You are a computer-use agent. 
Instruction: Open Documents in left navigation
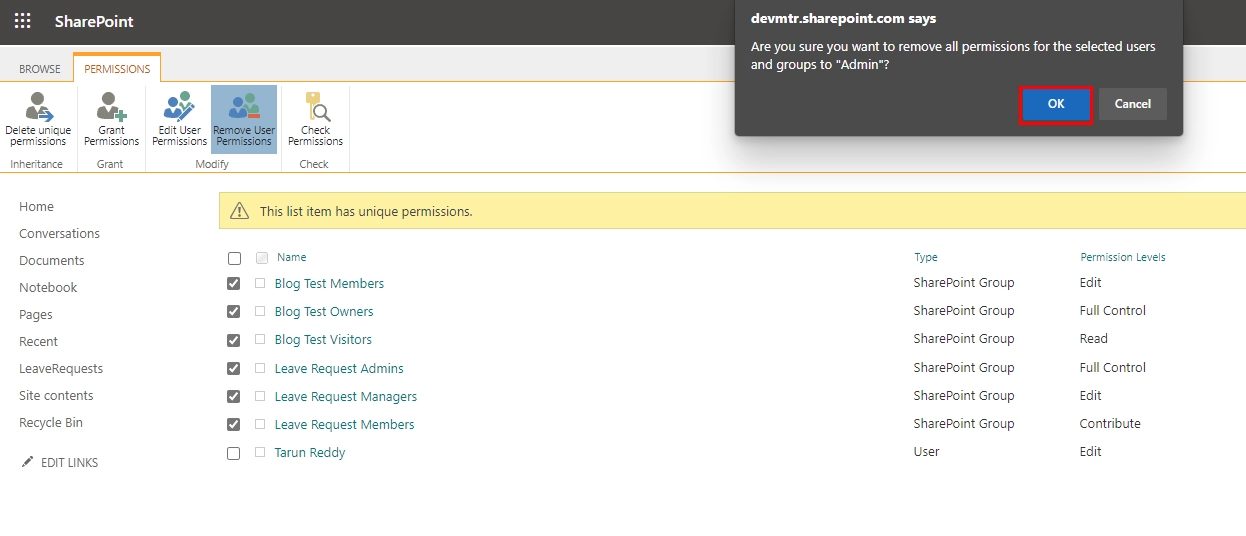pyautogui.click(x=52, y=261)
